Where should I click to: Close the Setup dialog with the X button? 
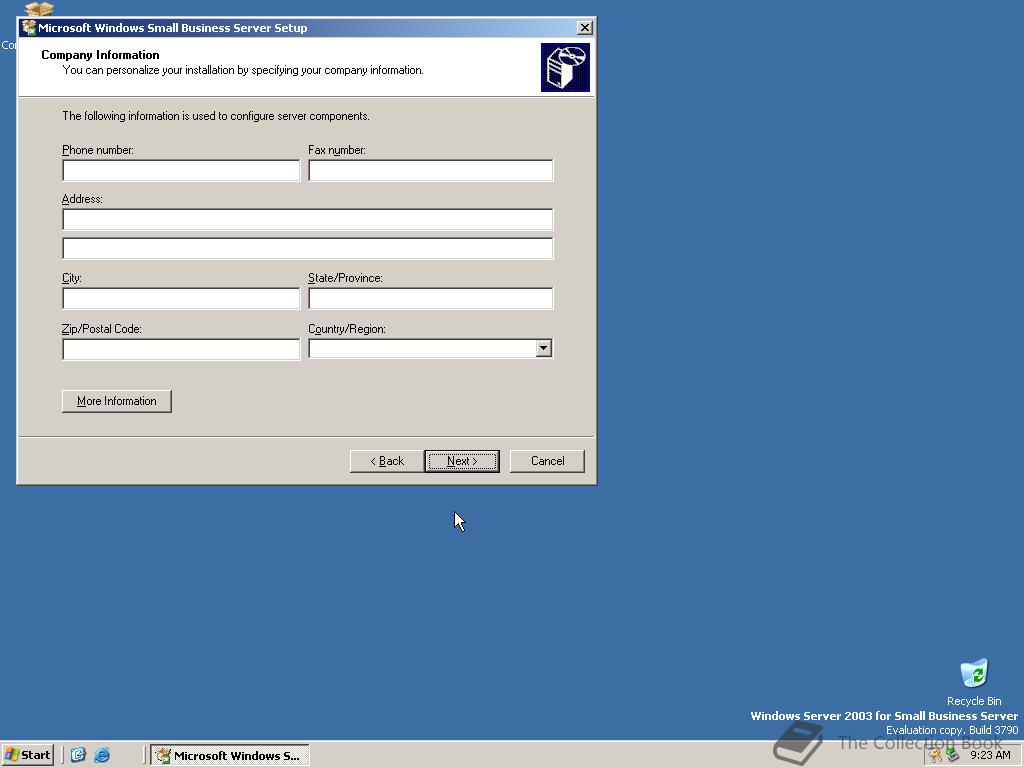[584, 27]
